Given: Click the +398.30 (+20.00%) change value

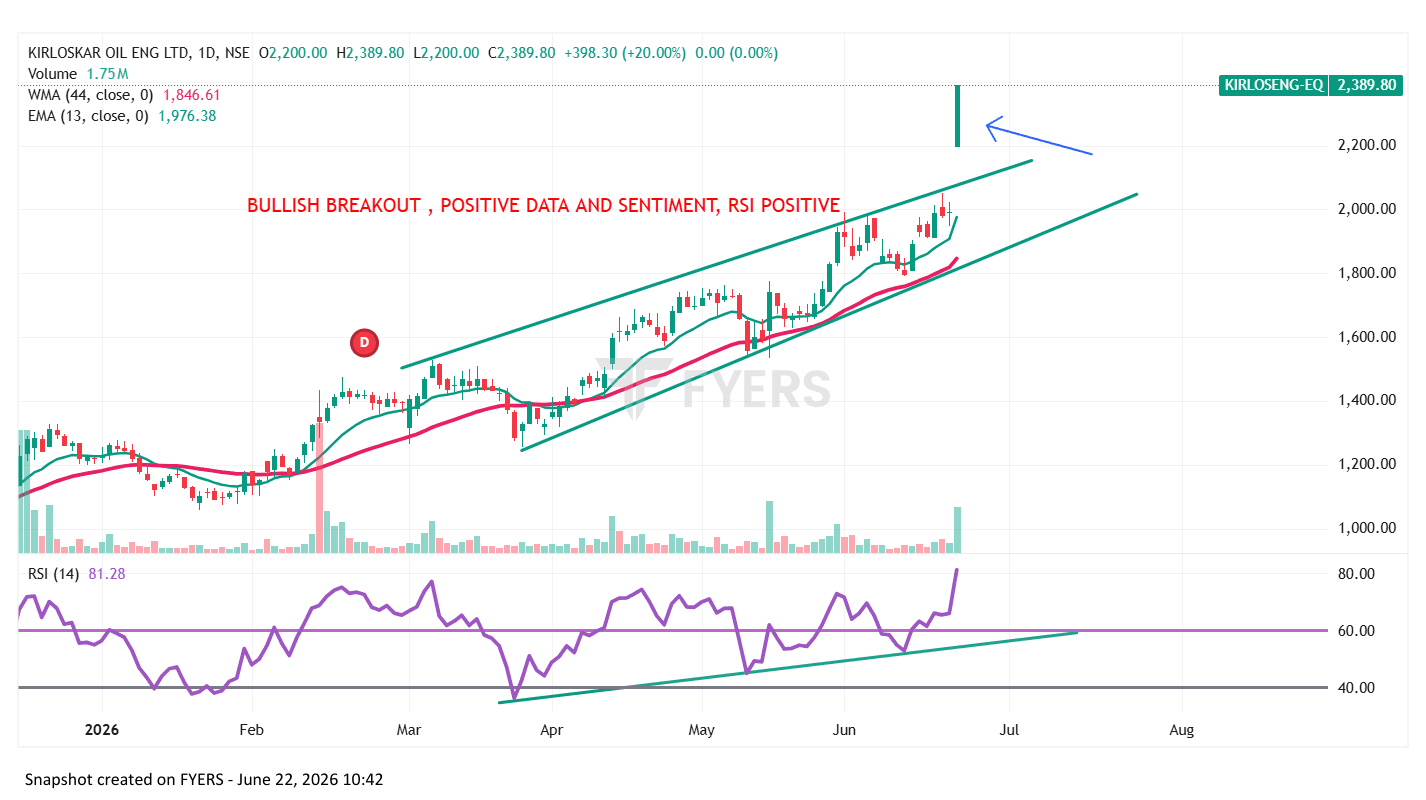Looking at the screenshot, I should click(x=624, y=53).
